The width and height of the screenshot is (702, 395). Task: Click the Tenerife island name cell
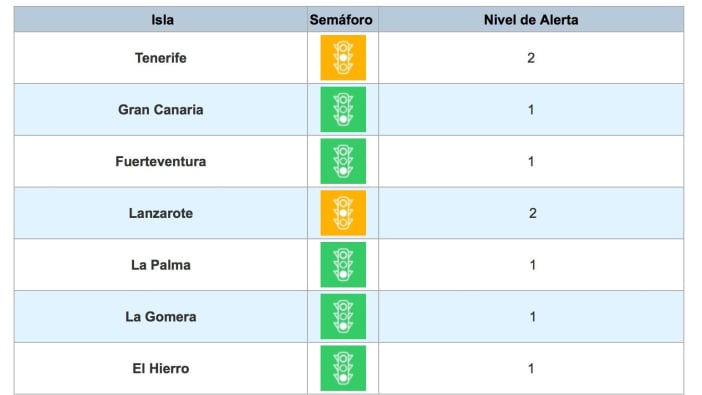click(161, 58)
